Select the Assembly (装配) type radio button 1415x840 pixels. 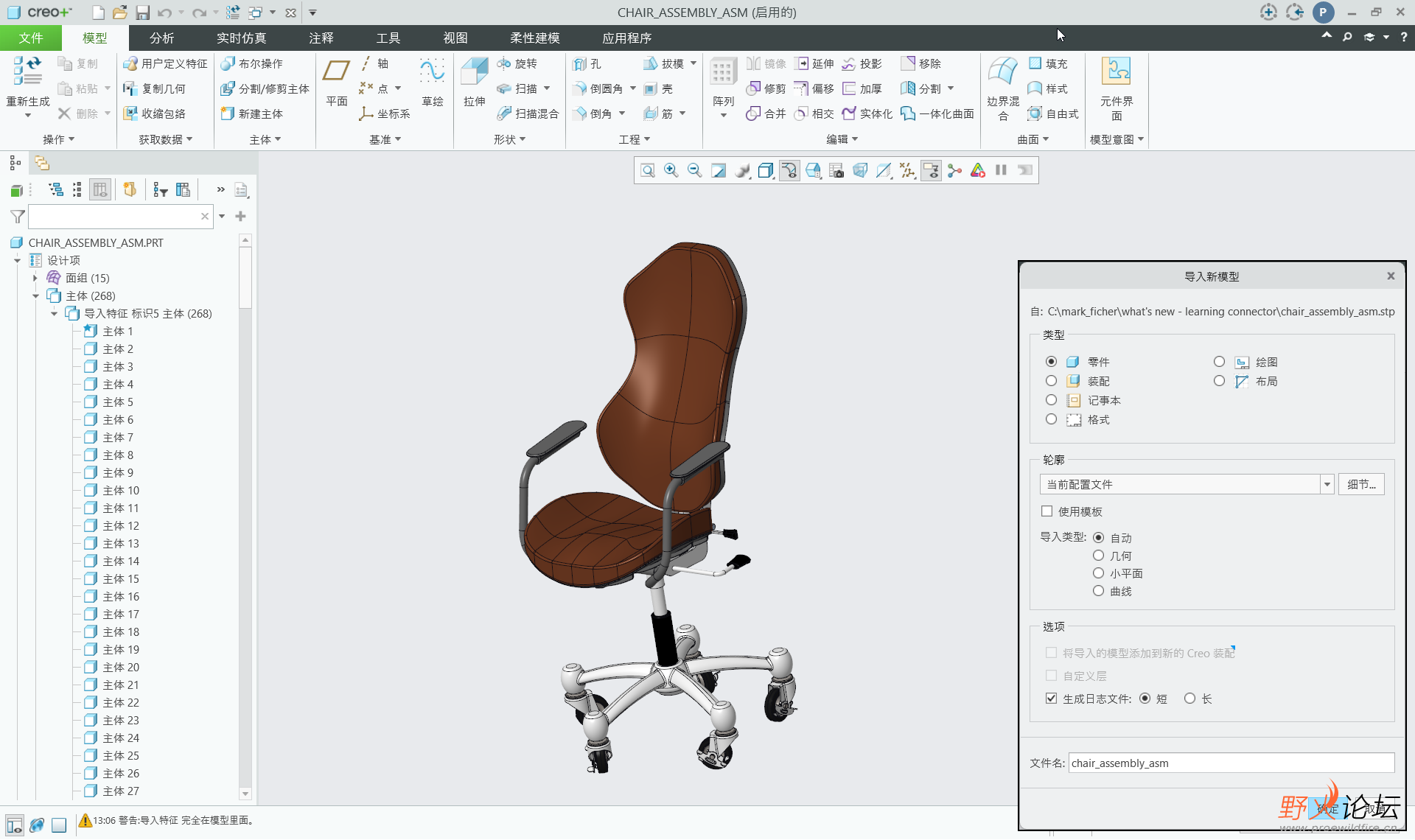click(x=1051, y=381)
